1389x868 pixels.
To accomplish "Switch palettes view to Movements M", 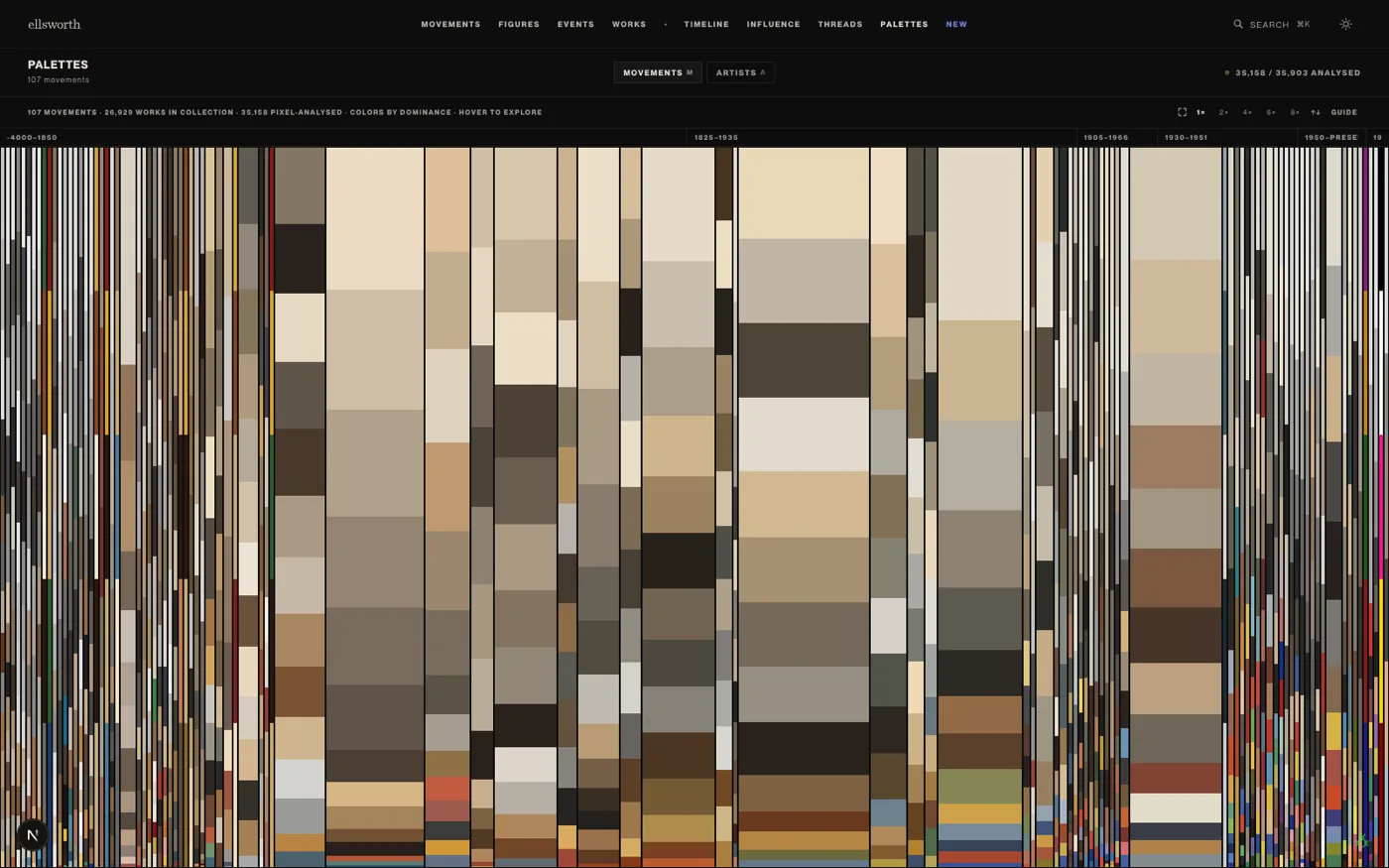I will (658, 72).
